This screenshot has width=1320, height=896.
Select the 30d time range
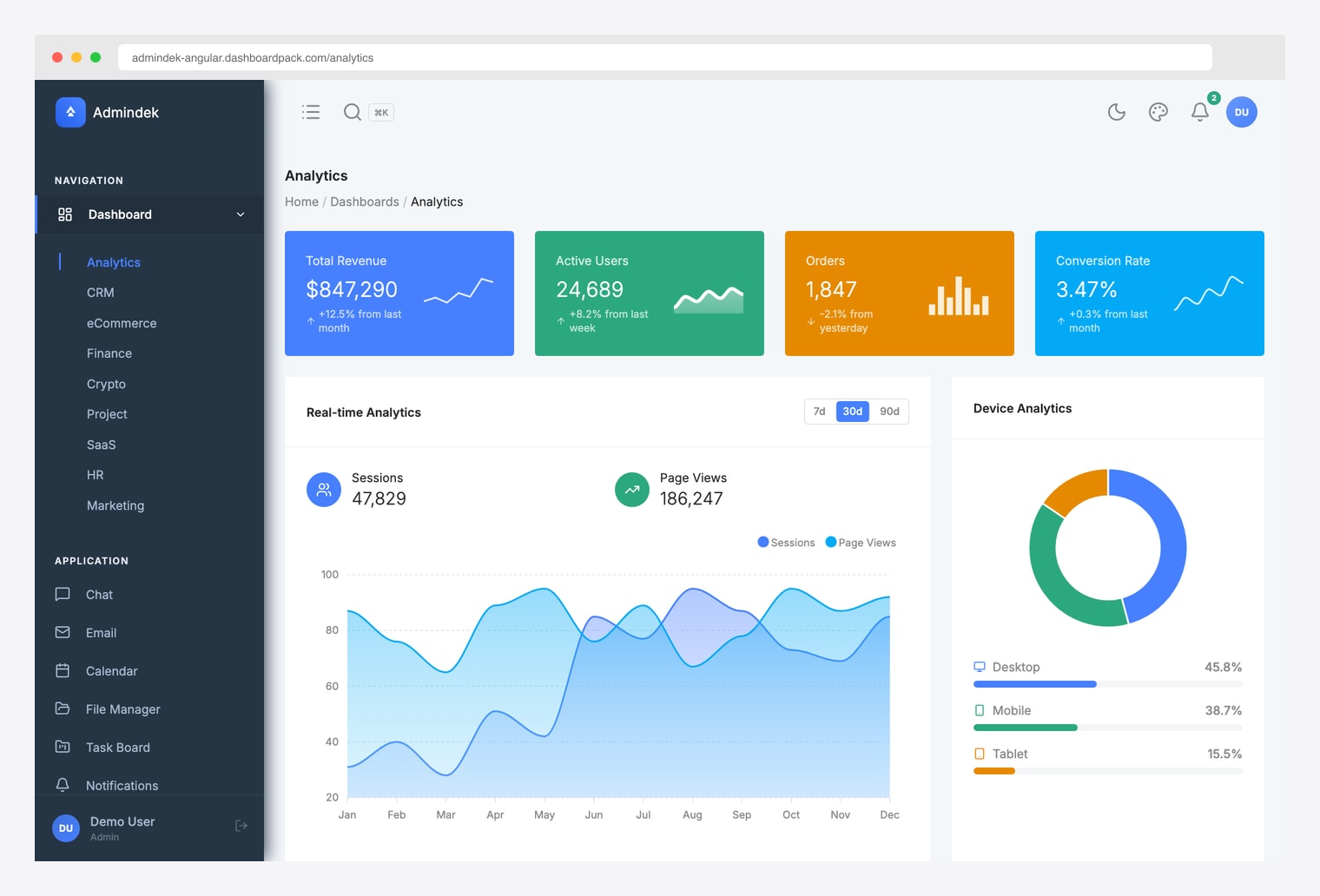853,412
